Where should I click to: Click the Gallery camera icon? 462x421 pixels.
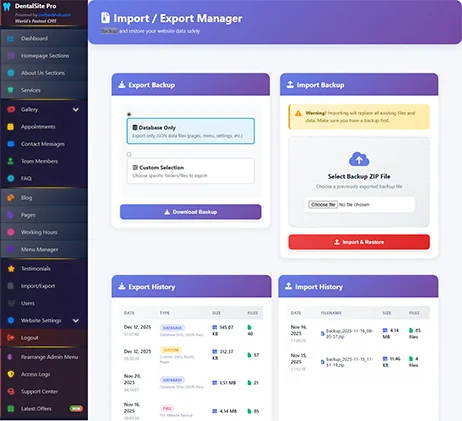(11, 109)
